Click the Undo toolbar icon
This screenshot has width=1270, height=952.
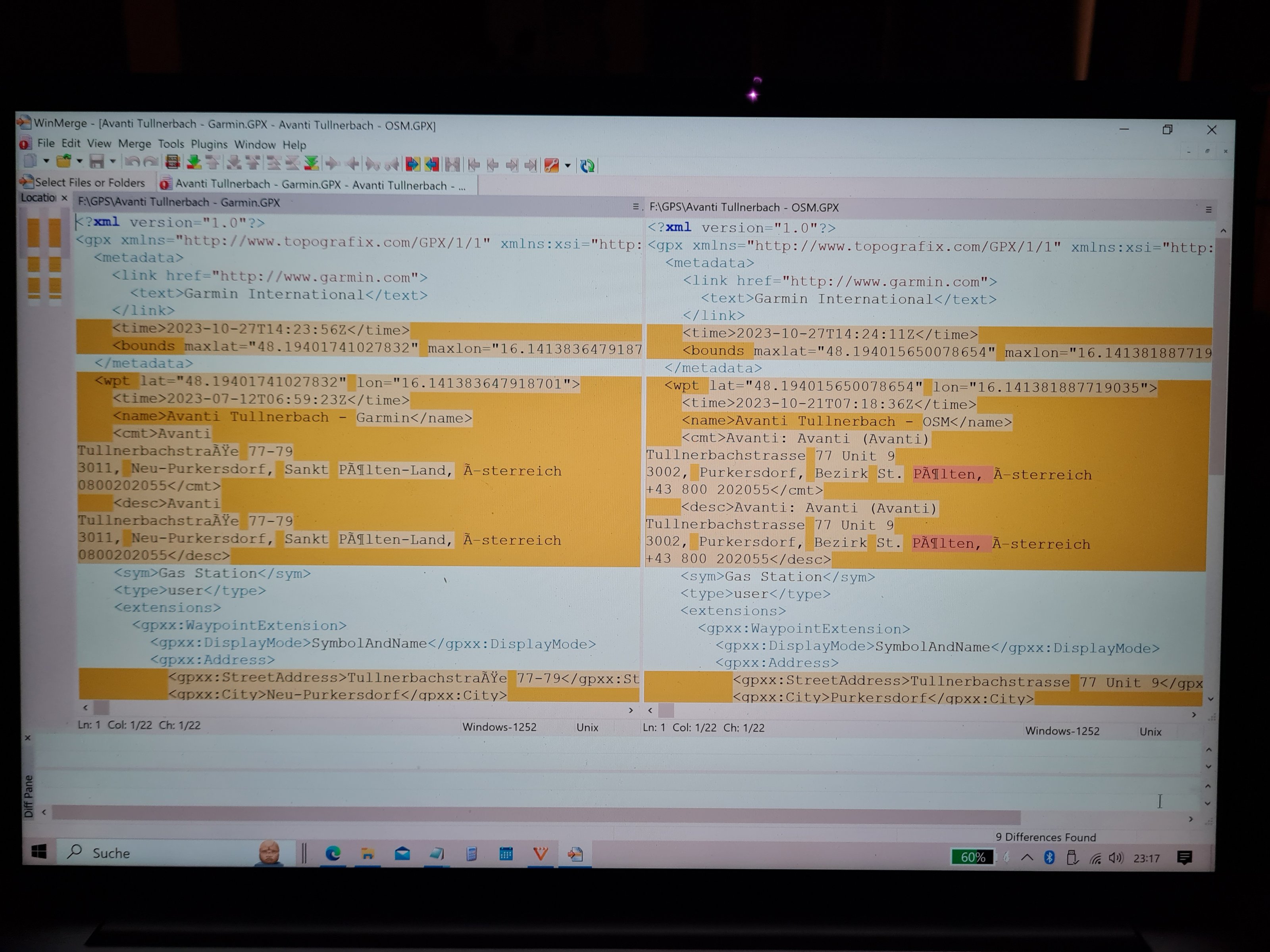132,162
